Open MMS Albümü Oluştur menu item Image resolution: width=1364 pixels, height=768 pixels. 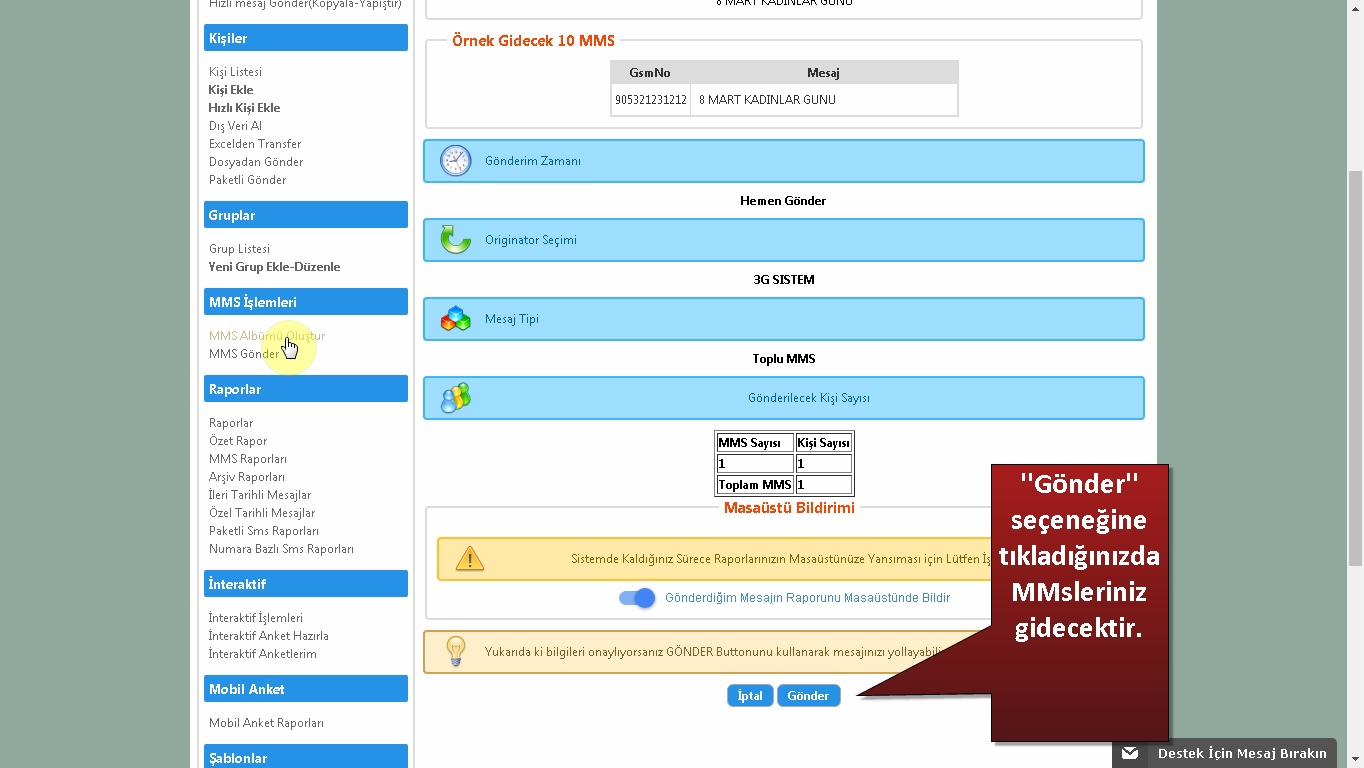point(266,336)
